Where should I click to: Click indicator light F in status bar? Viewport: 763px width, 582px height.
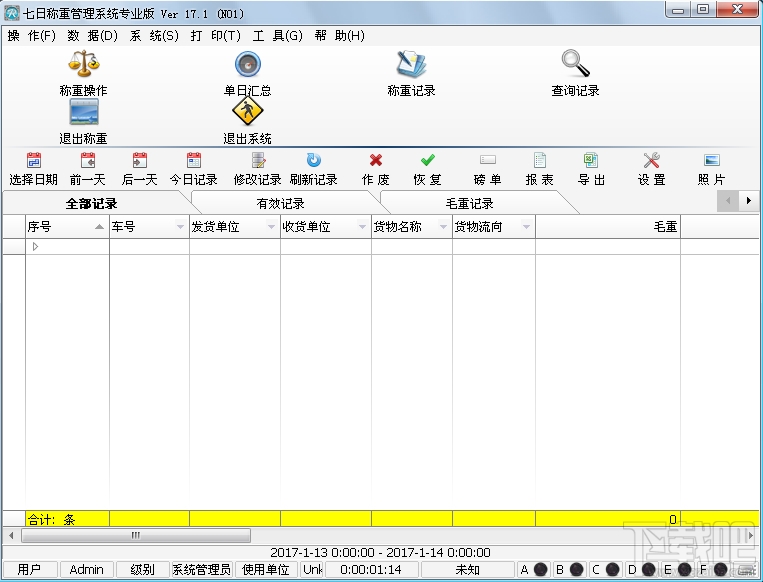[721, 569]
